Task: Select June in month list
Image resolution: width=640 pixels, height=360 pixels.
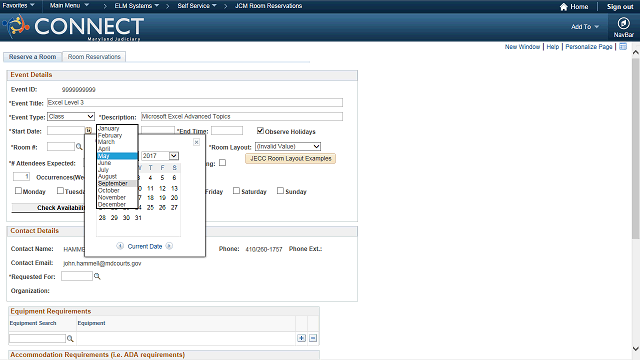Action: [117, 162]
